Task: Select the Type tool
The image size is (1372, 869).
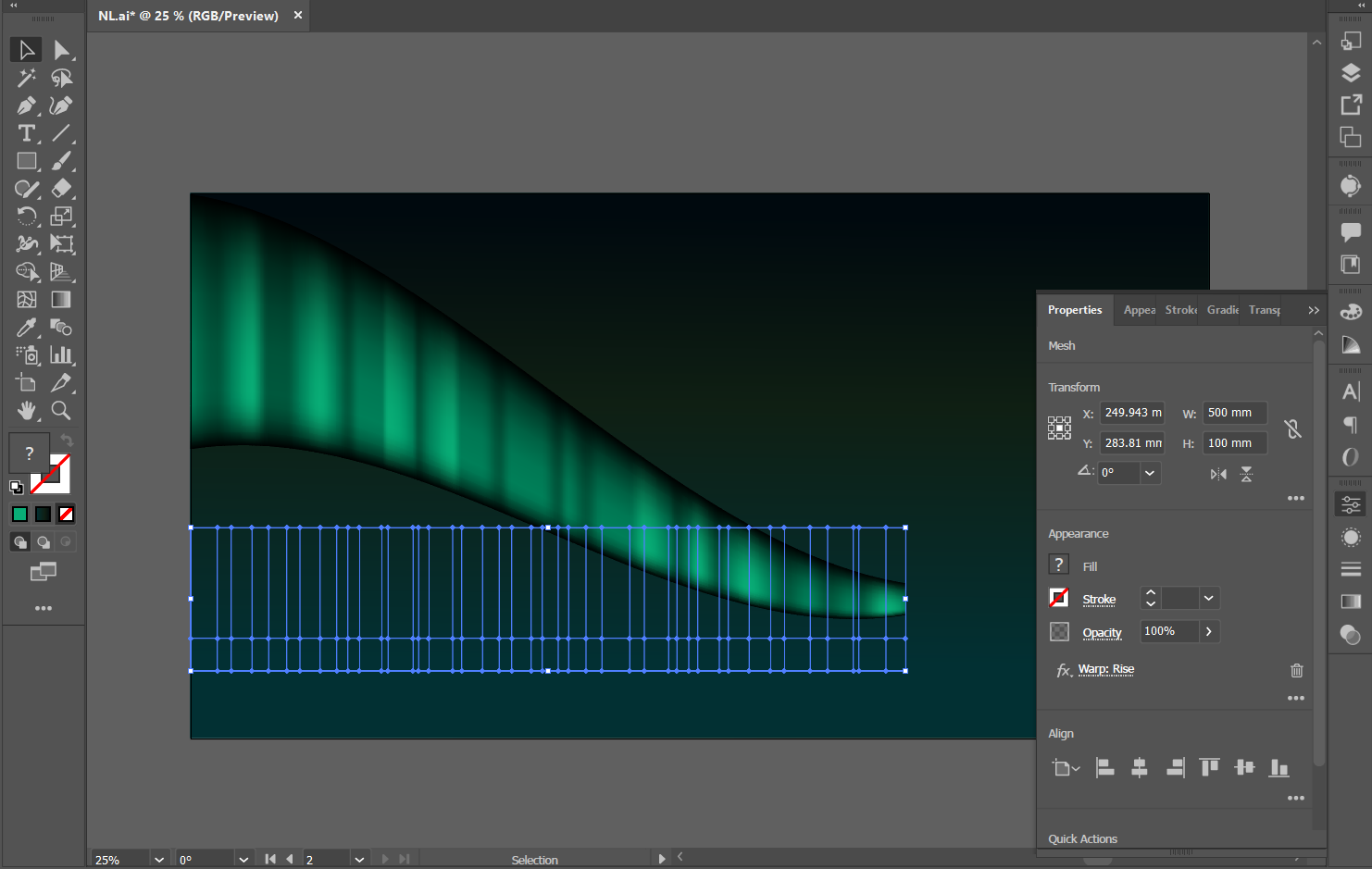Action: point(26,133)
